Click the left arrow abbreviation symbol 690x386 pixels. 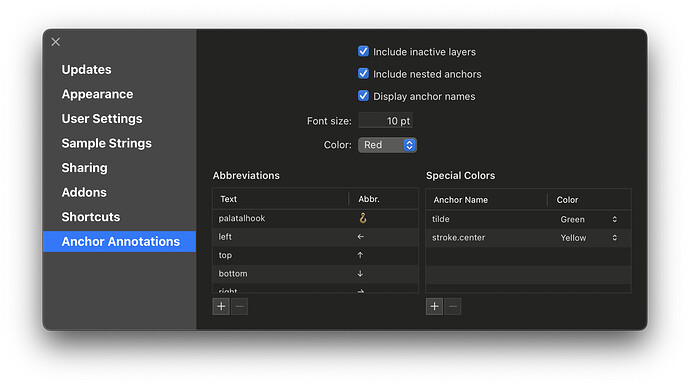click(360, 237)
